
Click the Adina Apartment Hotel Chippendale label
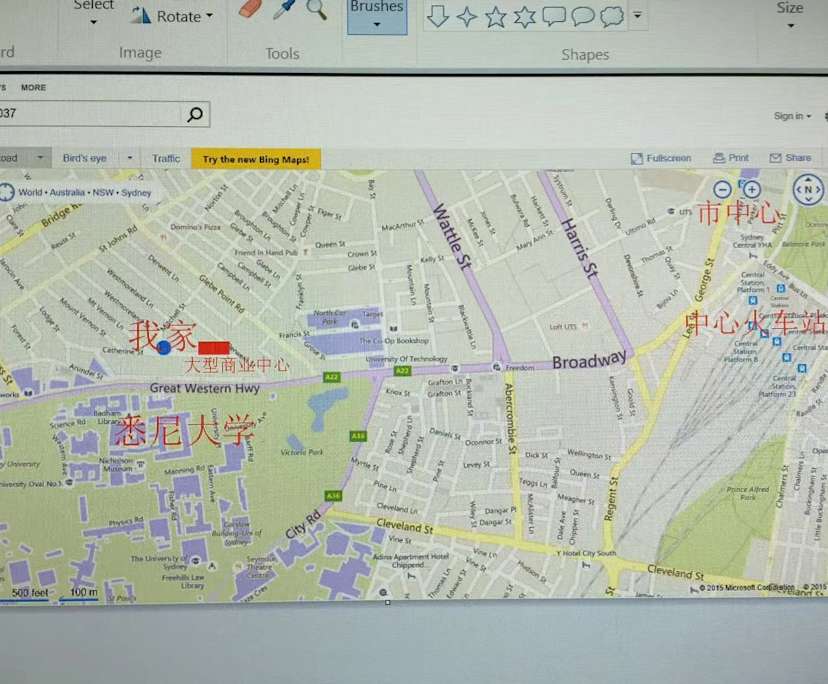410,560
